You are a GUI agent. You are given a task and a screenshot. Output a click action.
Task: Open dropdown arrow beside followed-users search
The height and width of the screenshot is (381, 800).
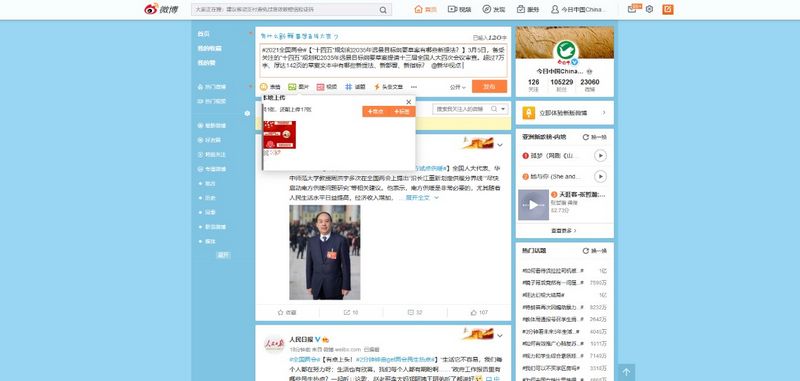504,109
